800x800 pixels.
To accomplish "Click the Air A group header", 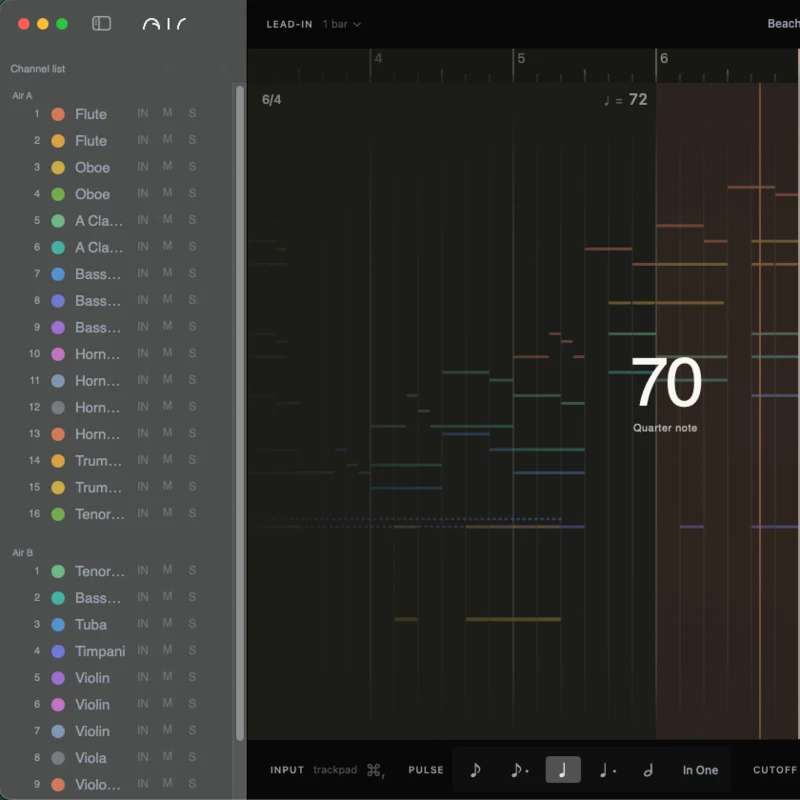I will pyautogui.click(x=22, y=95).
